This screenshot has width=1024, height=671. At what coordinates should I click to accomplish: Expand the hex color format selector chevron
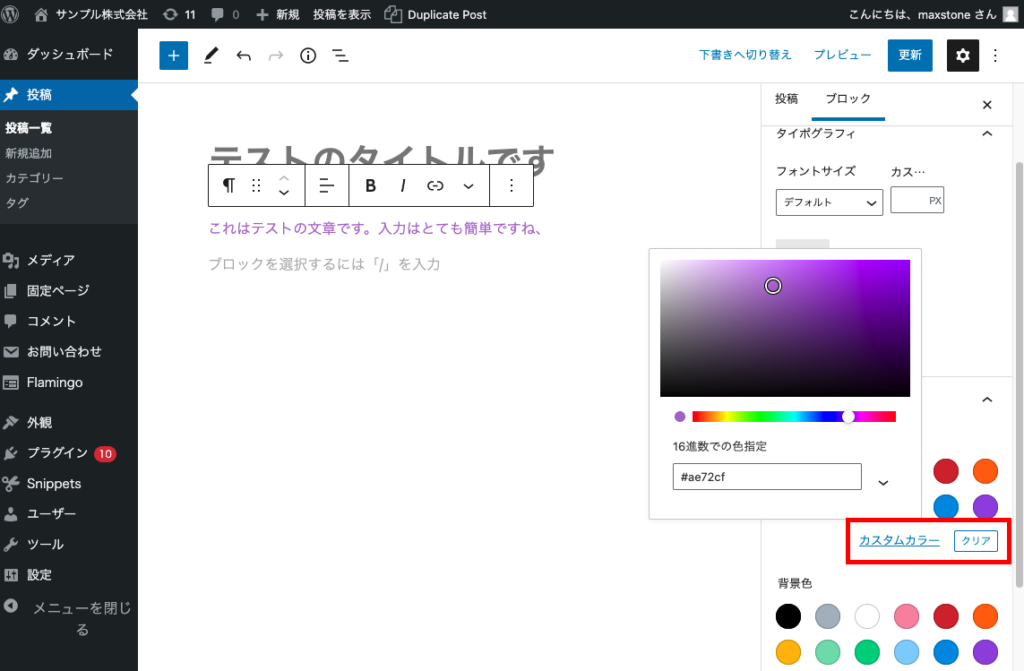click(x=883, y=483)
